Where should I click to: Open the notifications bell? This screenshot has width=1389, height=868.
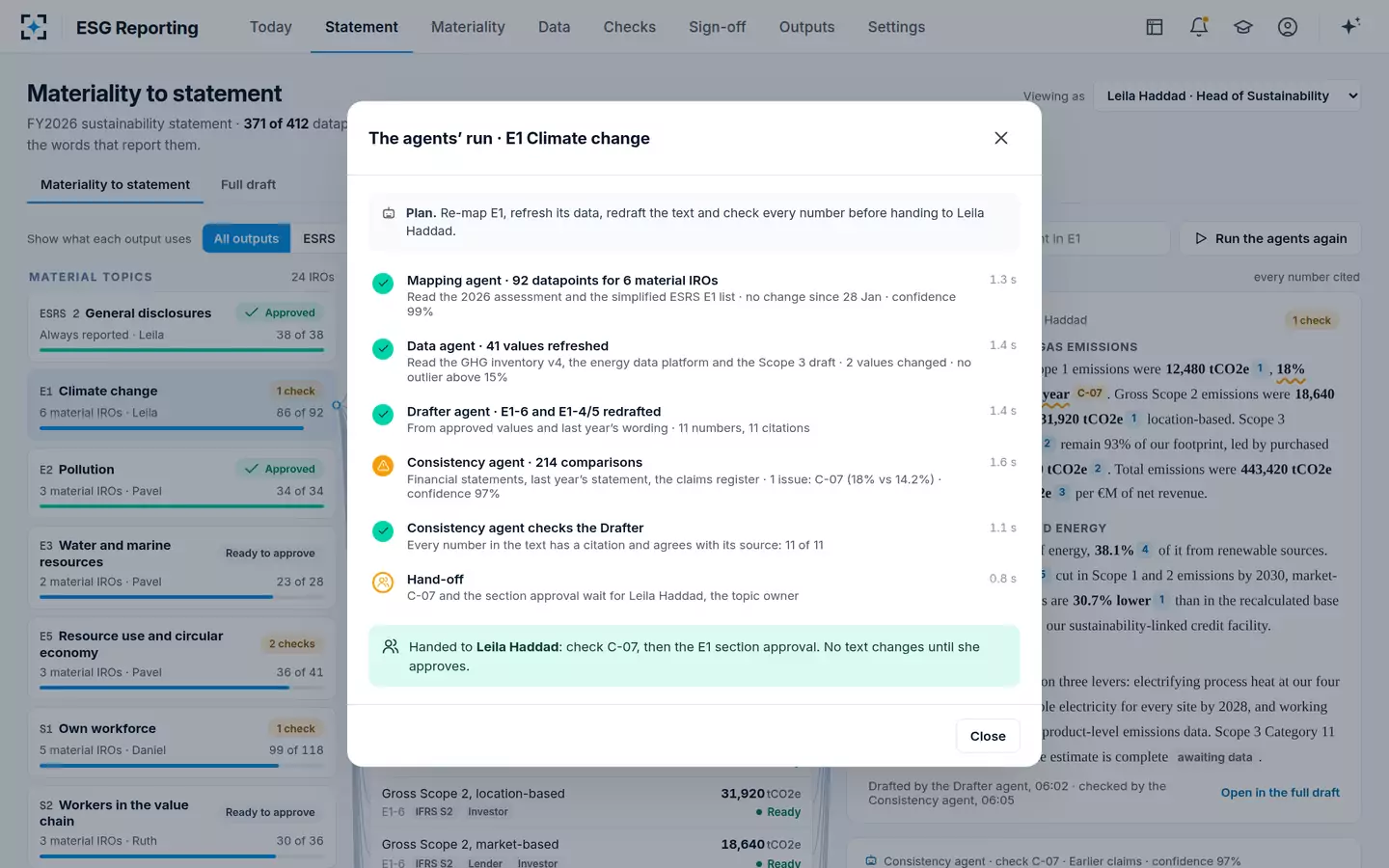[1199, 27]
